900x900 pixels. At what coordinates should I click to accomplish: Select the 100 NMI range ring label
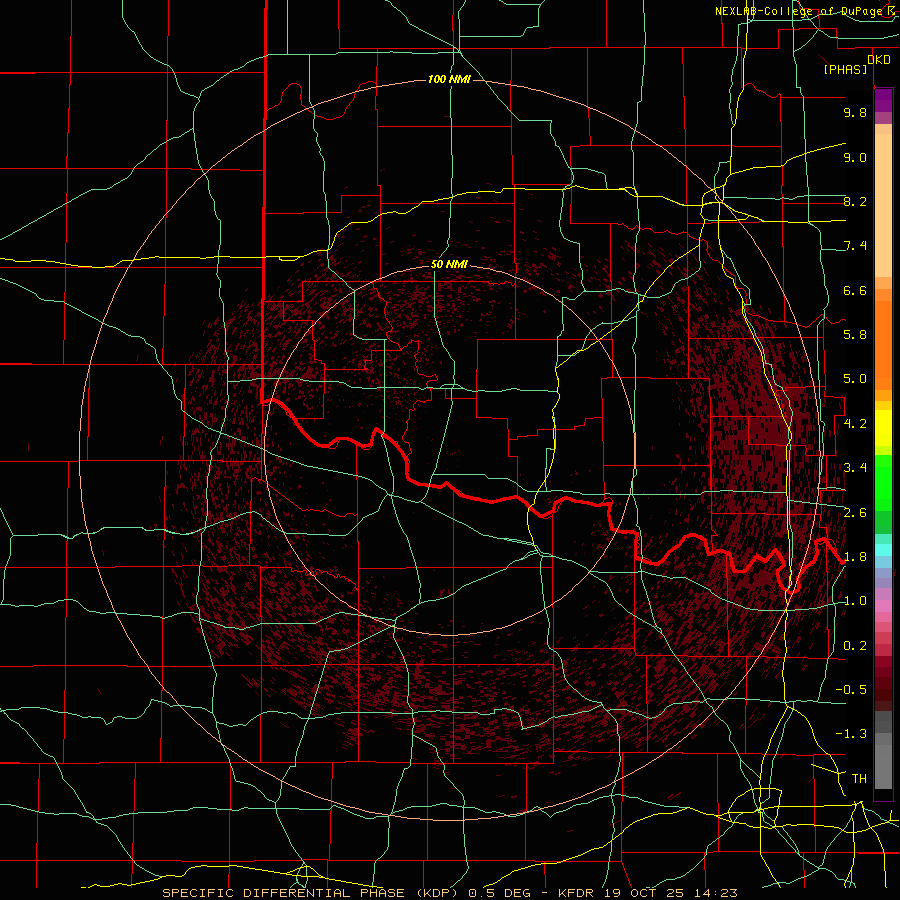click(x=449, y=79)
